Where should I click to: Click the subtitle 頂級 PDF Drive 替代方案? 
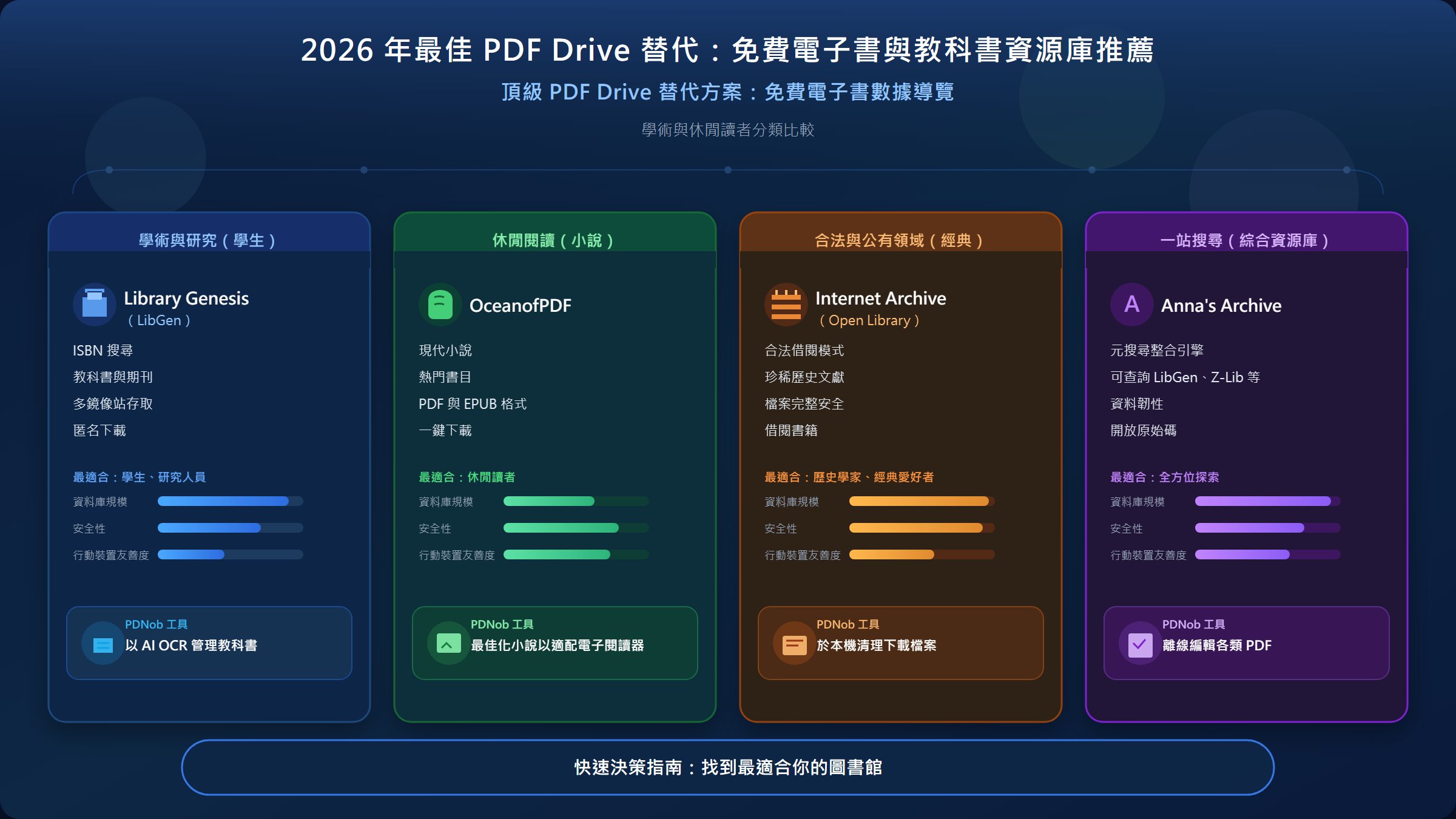point(728,92)
